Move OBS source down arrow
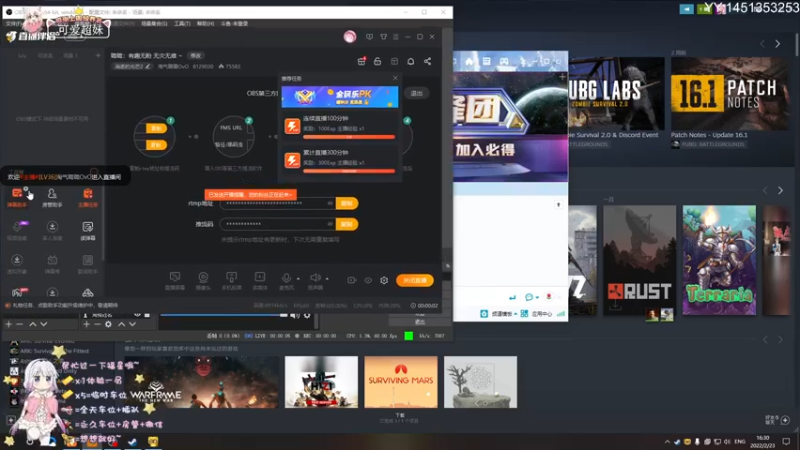The image size is (800, 450). [133, 324]
